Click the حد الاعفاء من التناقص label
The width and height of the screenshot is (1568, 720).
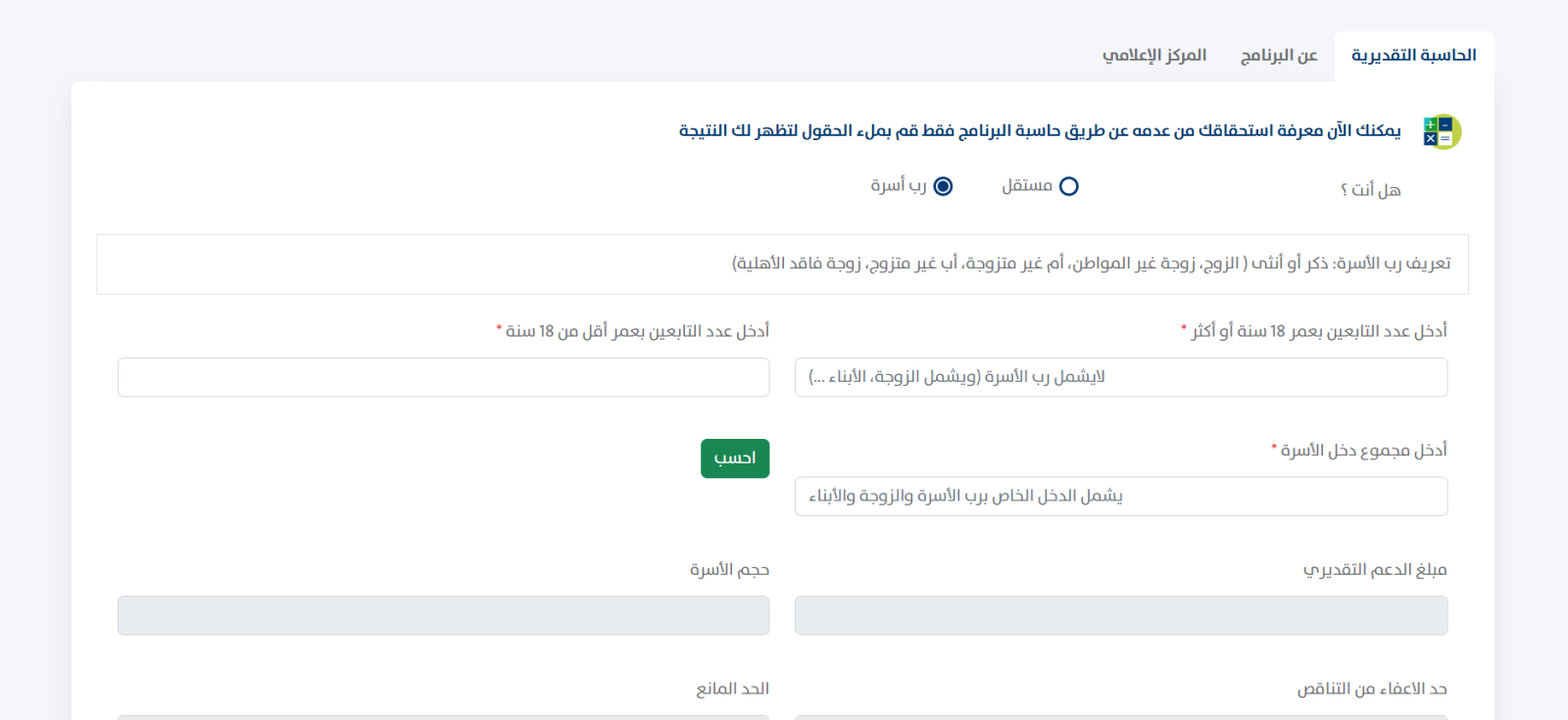pyautogui.click(x=1372, y=689)
